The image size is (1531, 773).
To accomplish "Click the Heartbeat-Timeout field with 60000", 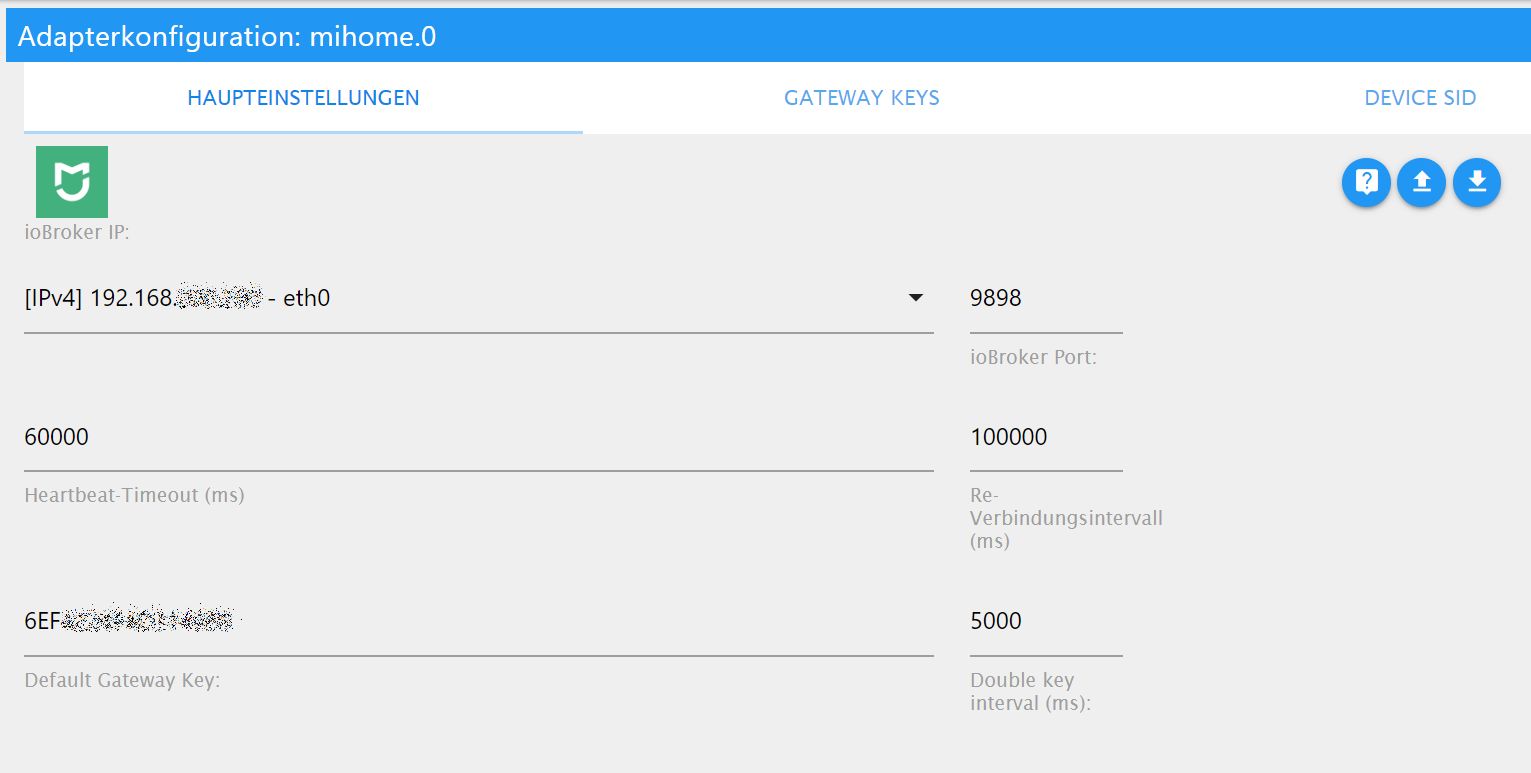I will click(478, 437).
